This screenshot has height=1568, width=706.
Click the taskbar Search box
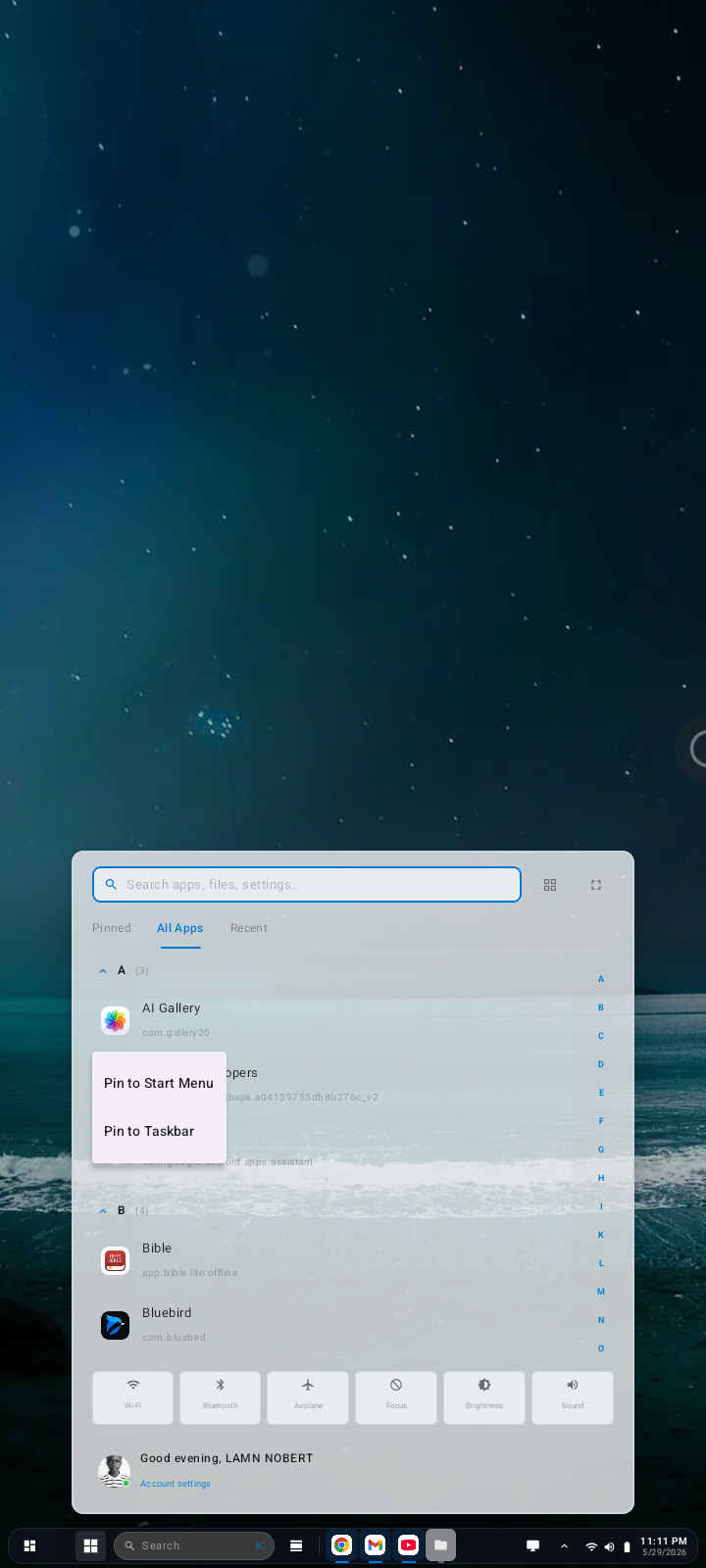[x=194, y=1545]
